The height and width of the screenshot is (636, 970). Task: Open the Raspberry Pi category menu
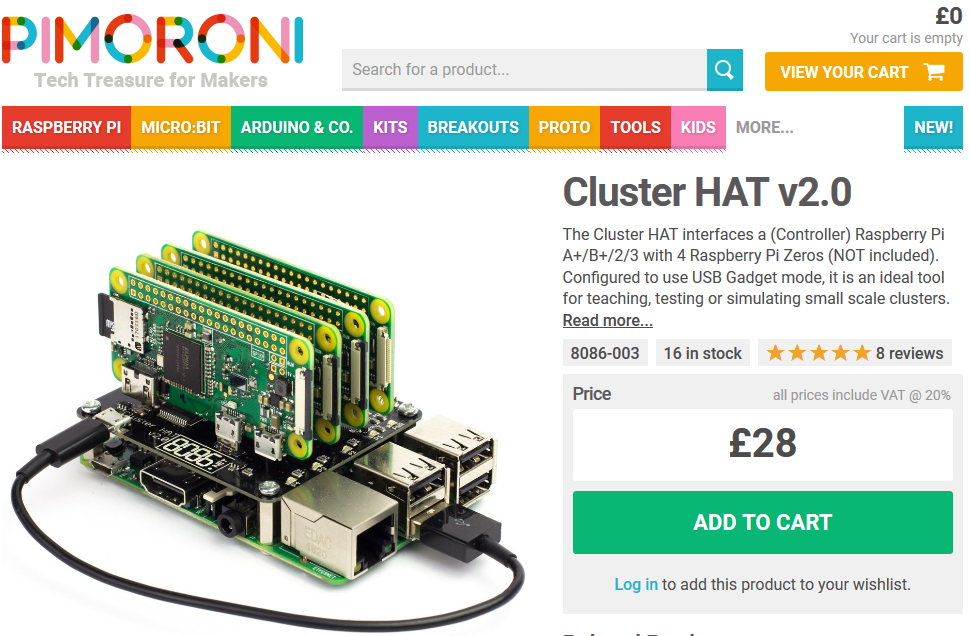[66, 127]
